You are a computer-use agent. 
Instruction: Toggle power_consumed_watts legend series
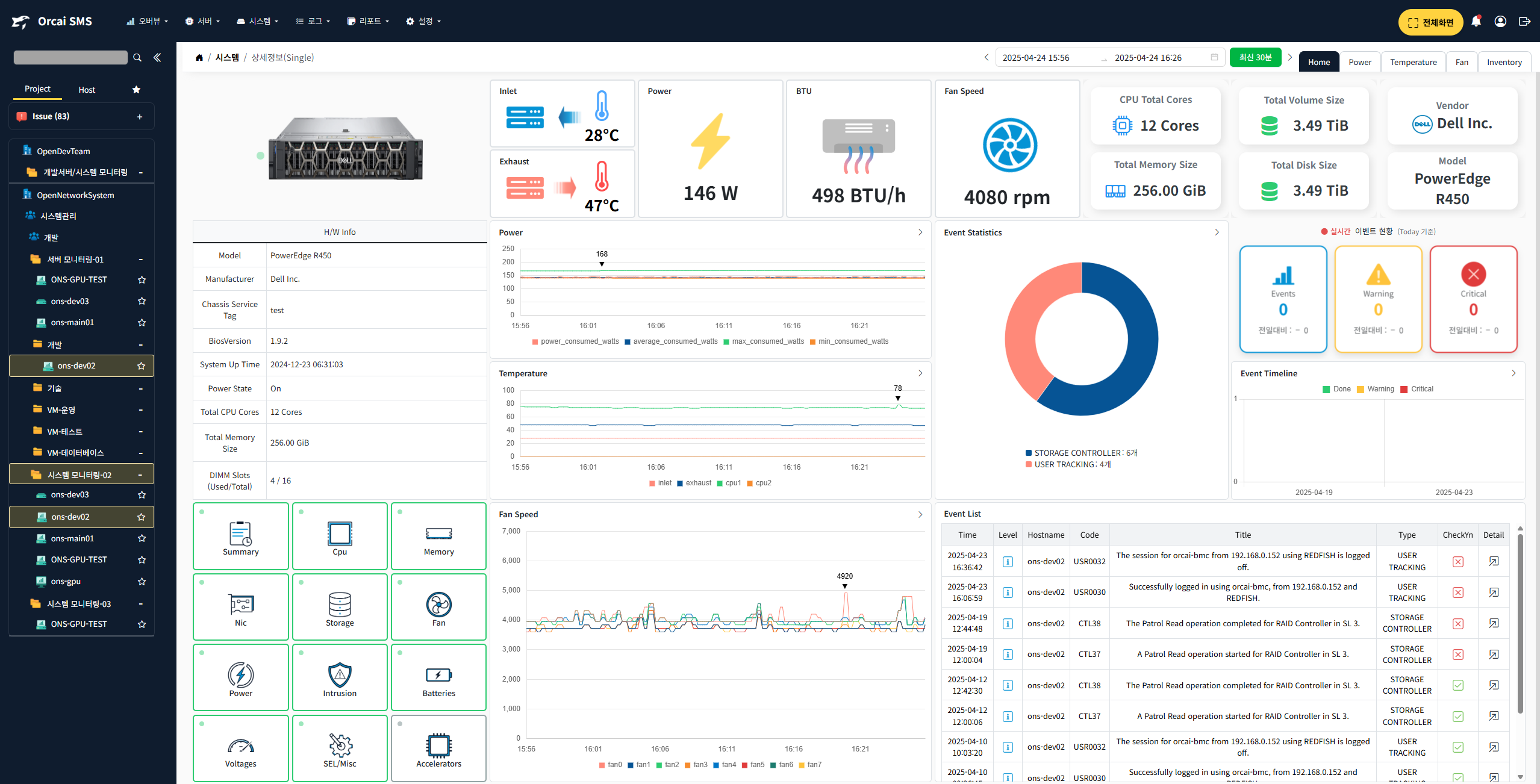pyautogui.click(x=575, y=341)
